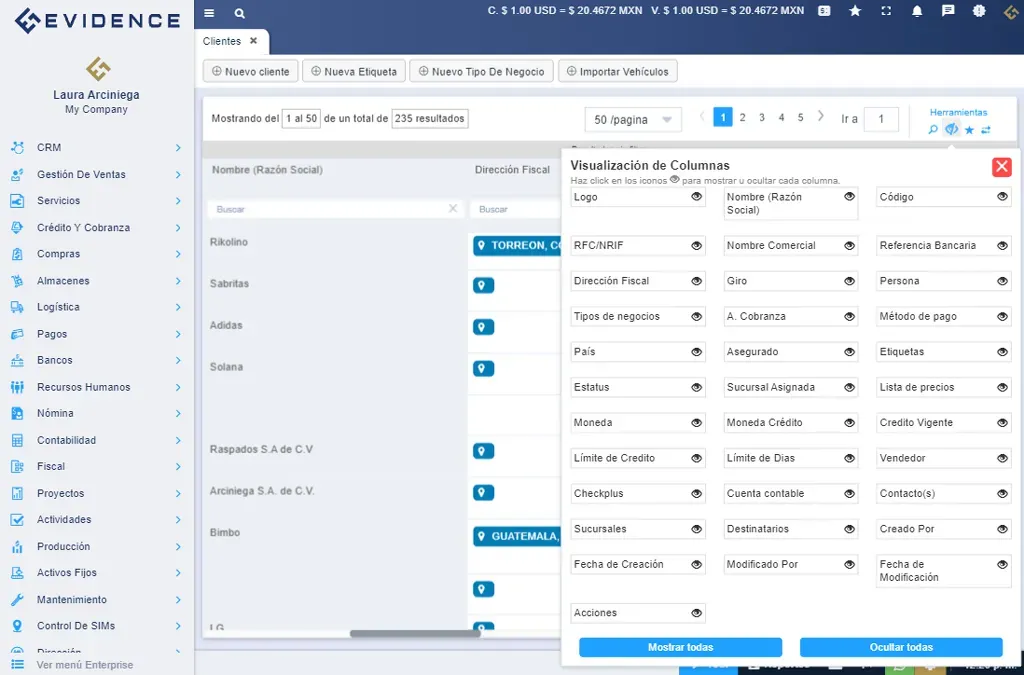The image size is (1024, 675).
Task: Open the notifications bell icon
Action: [918, 12]
